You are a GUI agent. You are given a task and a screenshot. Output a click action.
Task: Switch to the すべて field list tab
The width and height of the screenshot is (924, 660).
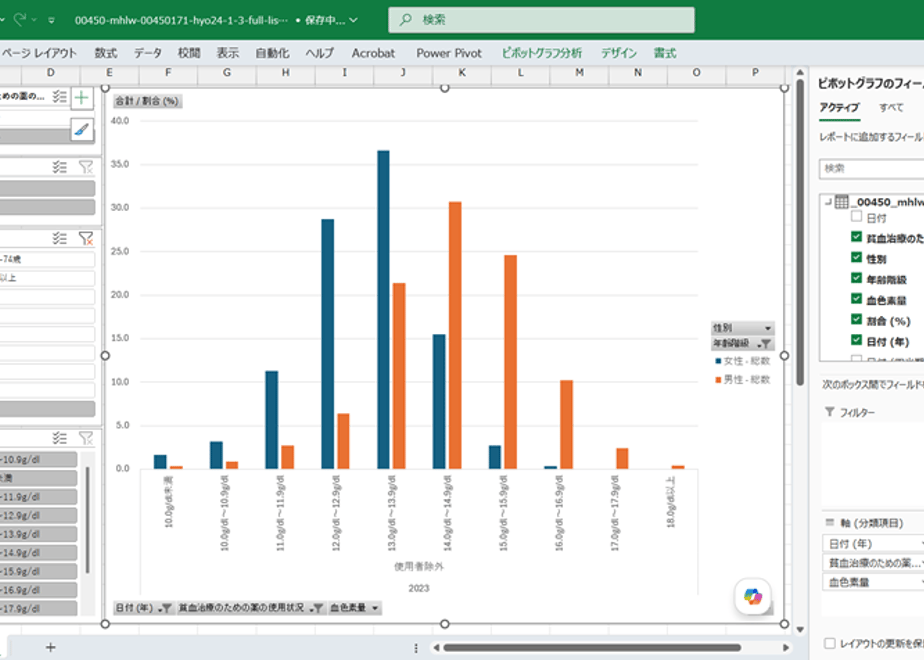coord(891,107)
